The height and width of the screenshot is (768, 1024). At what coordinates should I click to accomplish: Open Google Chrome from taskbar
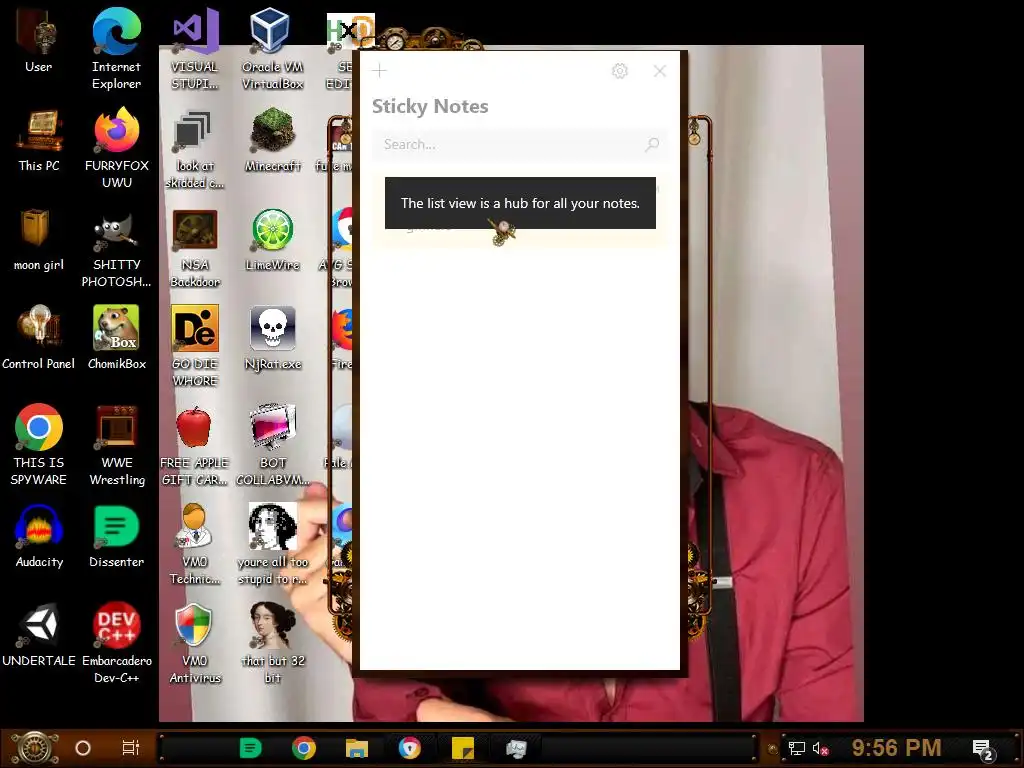pos(304,748)
